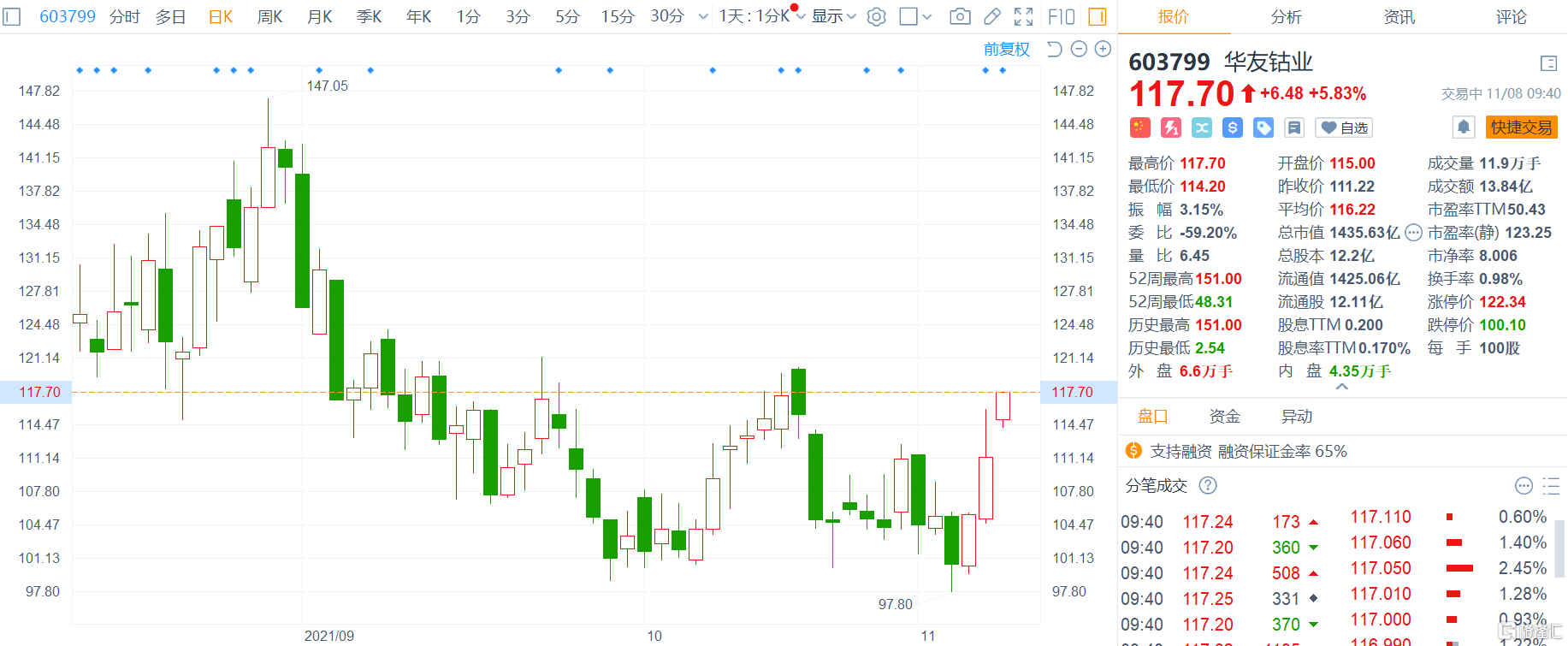The width and height of the screenshot is (1568, 646).
Task: Toggle the orange right sidebar panel icon
Action: coord(1098,16)
